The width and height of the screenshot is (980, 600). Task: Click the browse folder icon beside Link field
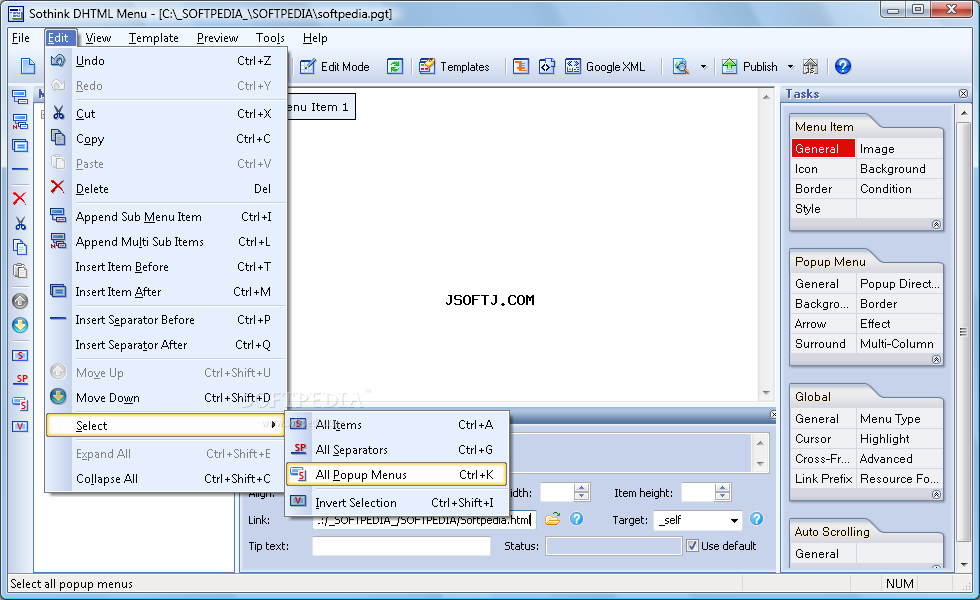tap(552, 519)
